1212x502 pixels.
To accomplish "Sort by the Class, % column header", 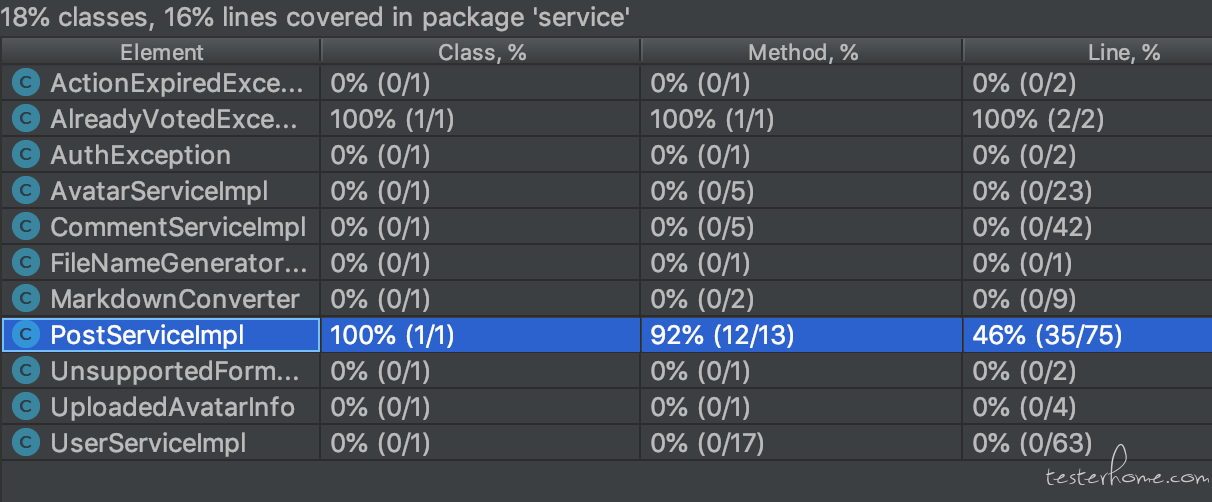I will click(x=481, y=52).
